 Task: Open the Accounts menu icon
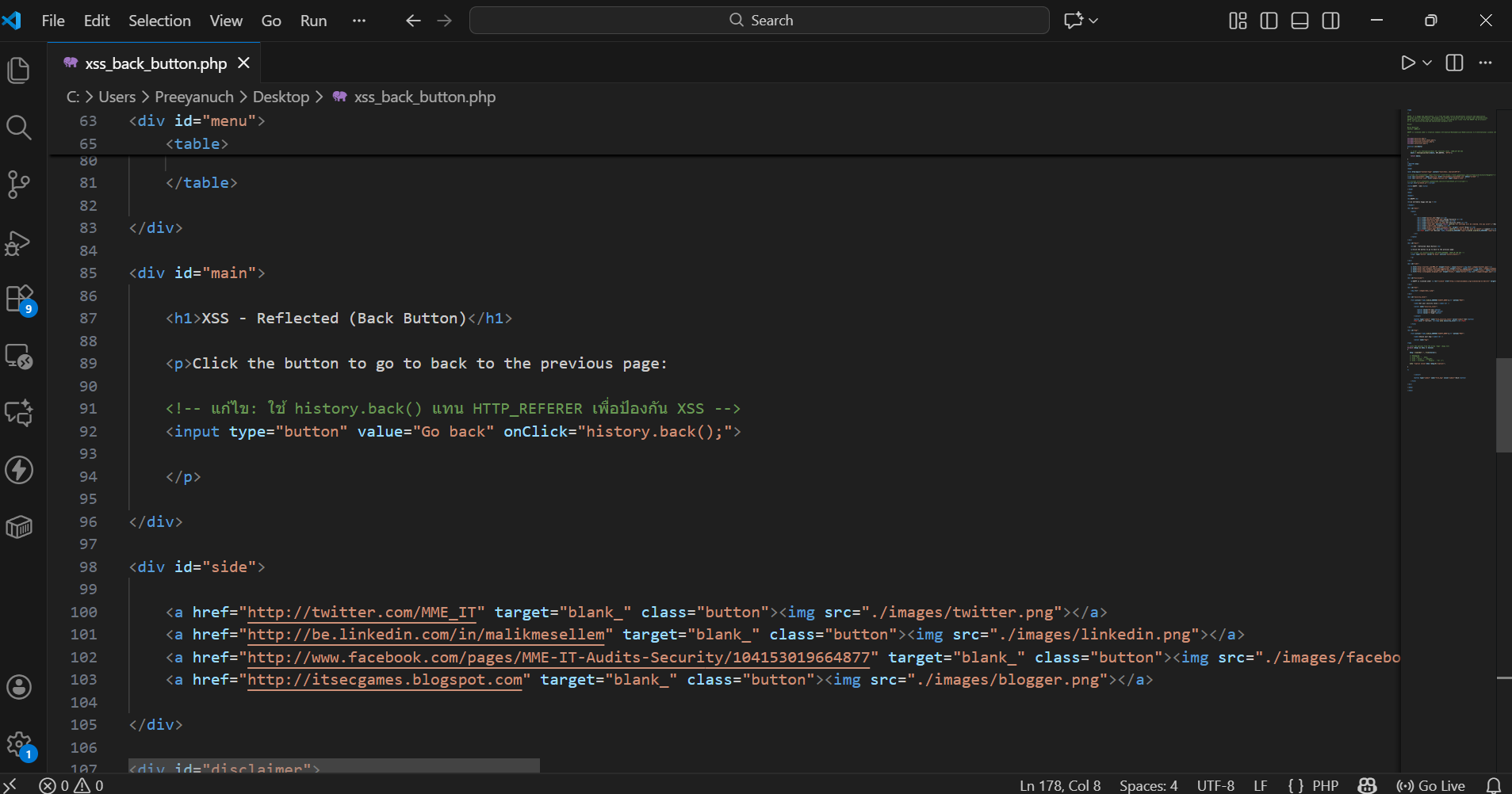point(19,687)
